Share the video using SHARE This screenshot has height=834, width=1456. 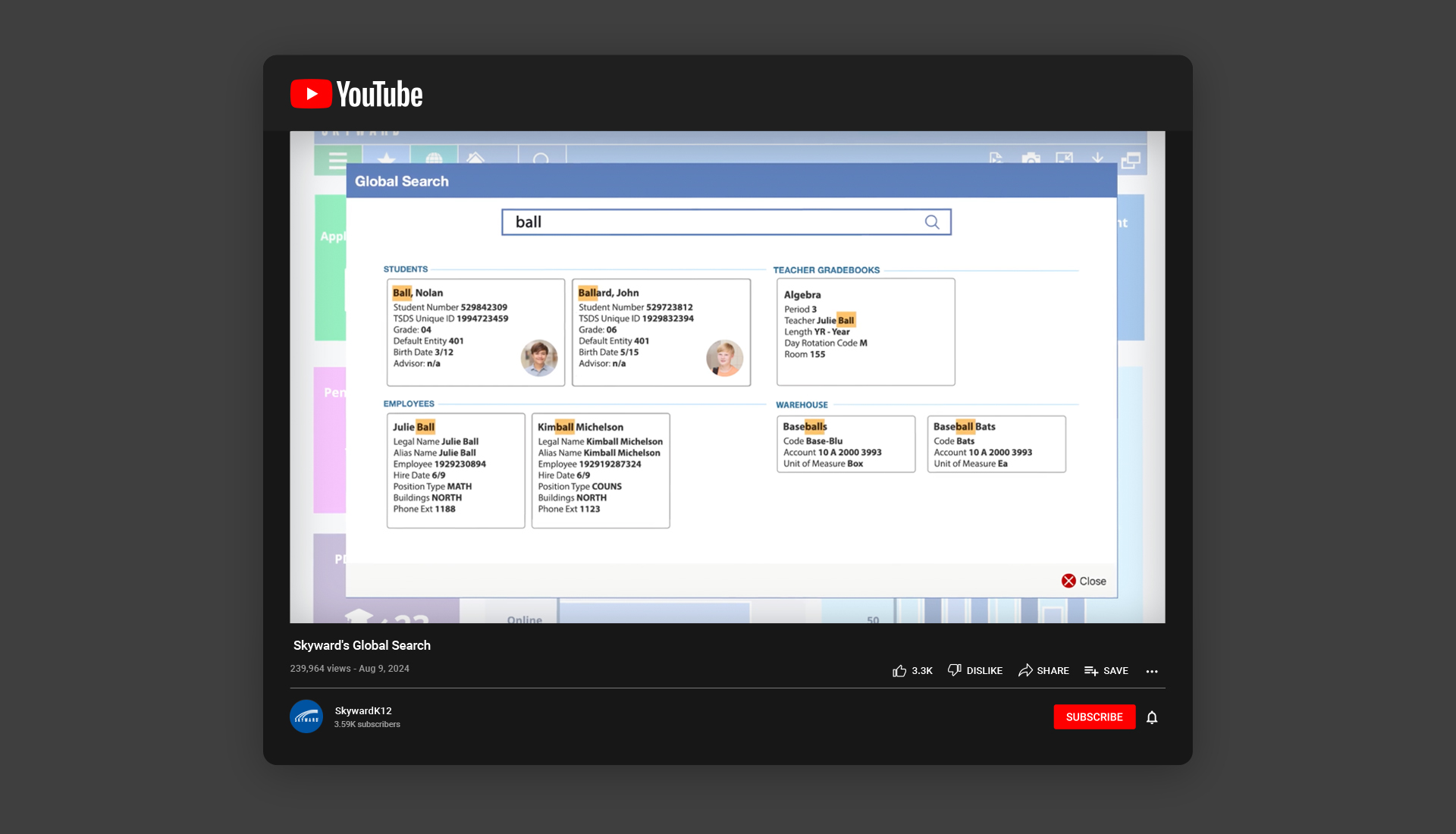pos(1043,671)
